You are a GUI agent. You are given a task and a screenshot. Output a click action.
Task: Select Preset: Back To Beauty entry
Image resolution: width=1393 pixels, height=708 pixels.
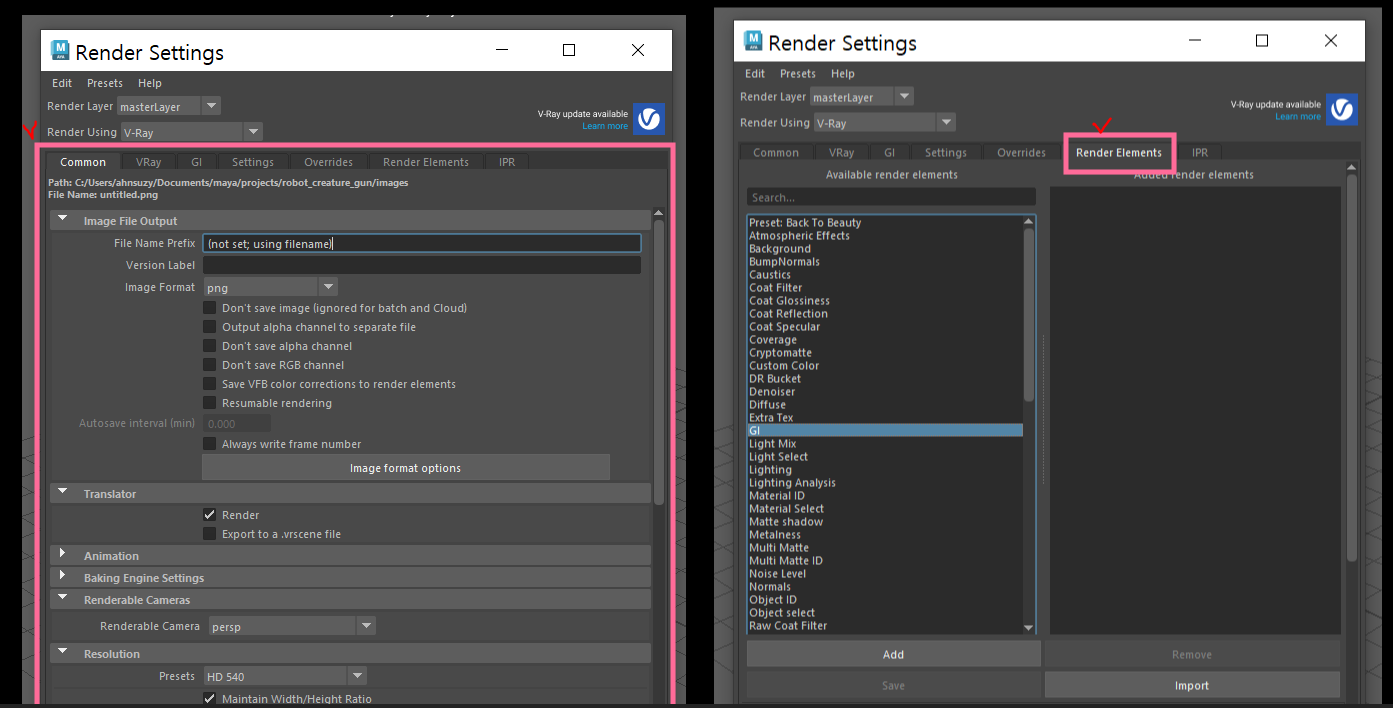[805, 223]
